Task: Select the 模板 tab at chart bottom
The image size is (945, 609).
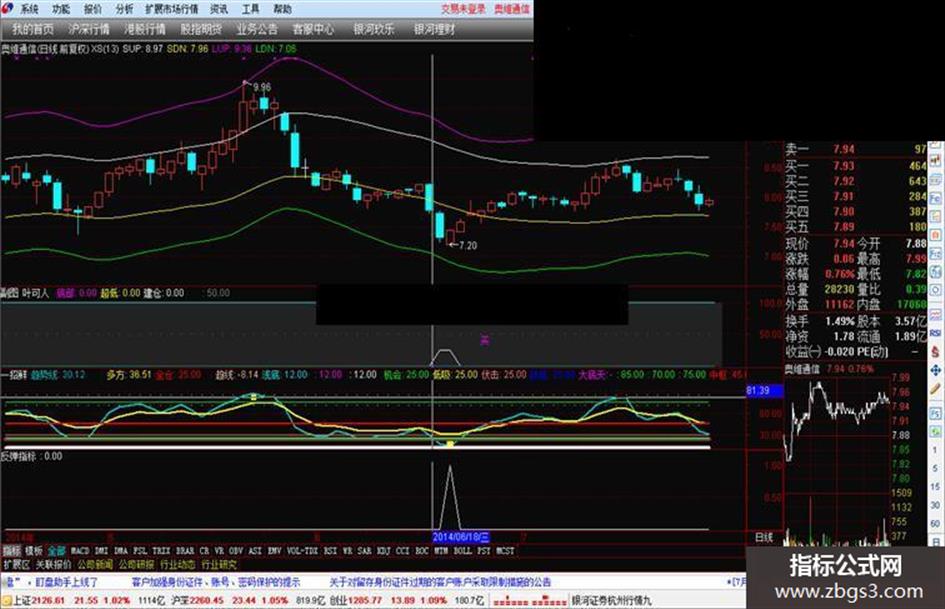Action: (34, 551)
